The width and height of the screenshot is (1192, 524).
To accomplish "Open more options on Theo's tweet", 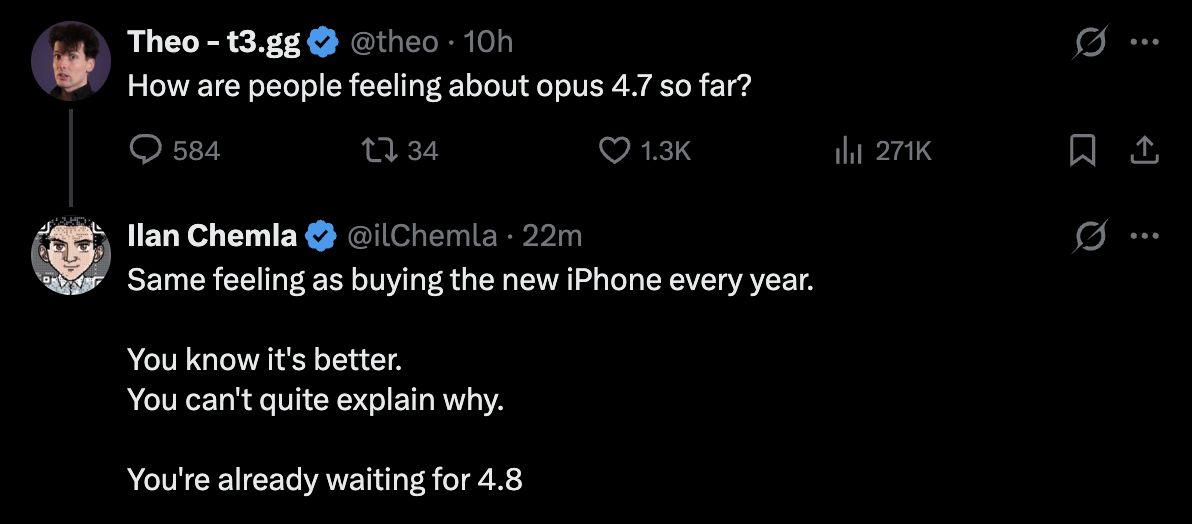I will [x=1143, y=43].
